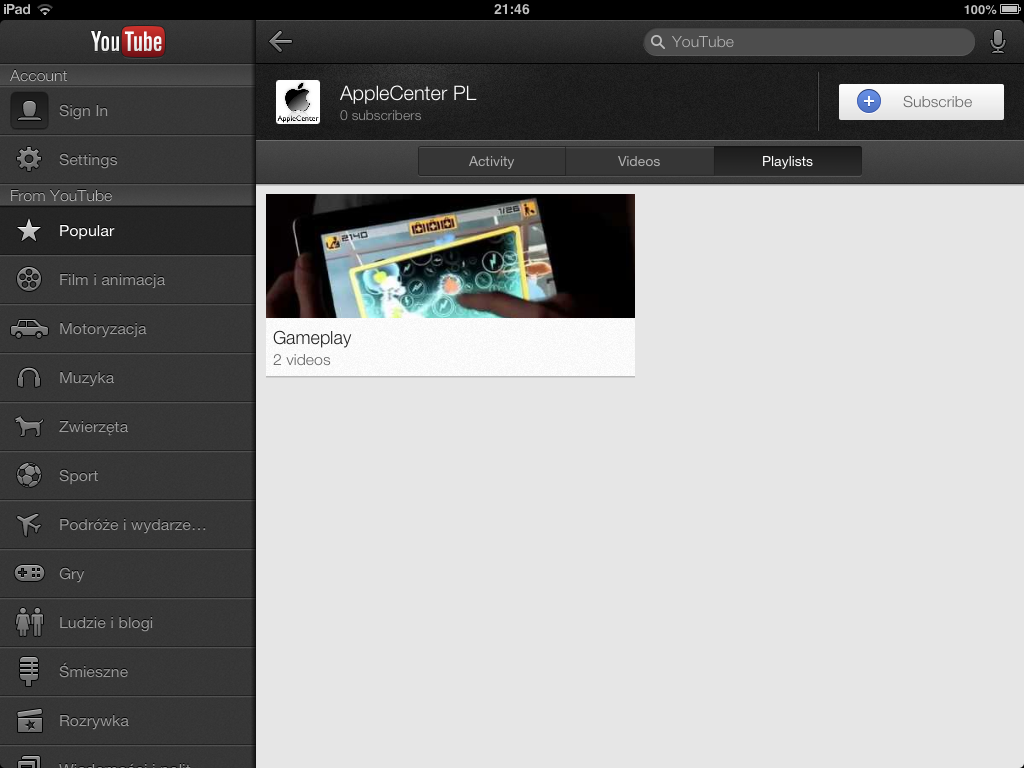Subscribe to AppleCenter PL channel
Screen dimensions: 1024x768
[x=921, y=102]
